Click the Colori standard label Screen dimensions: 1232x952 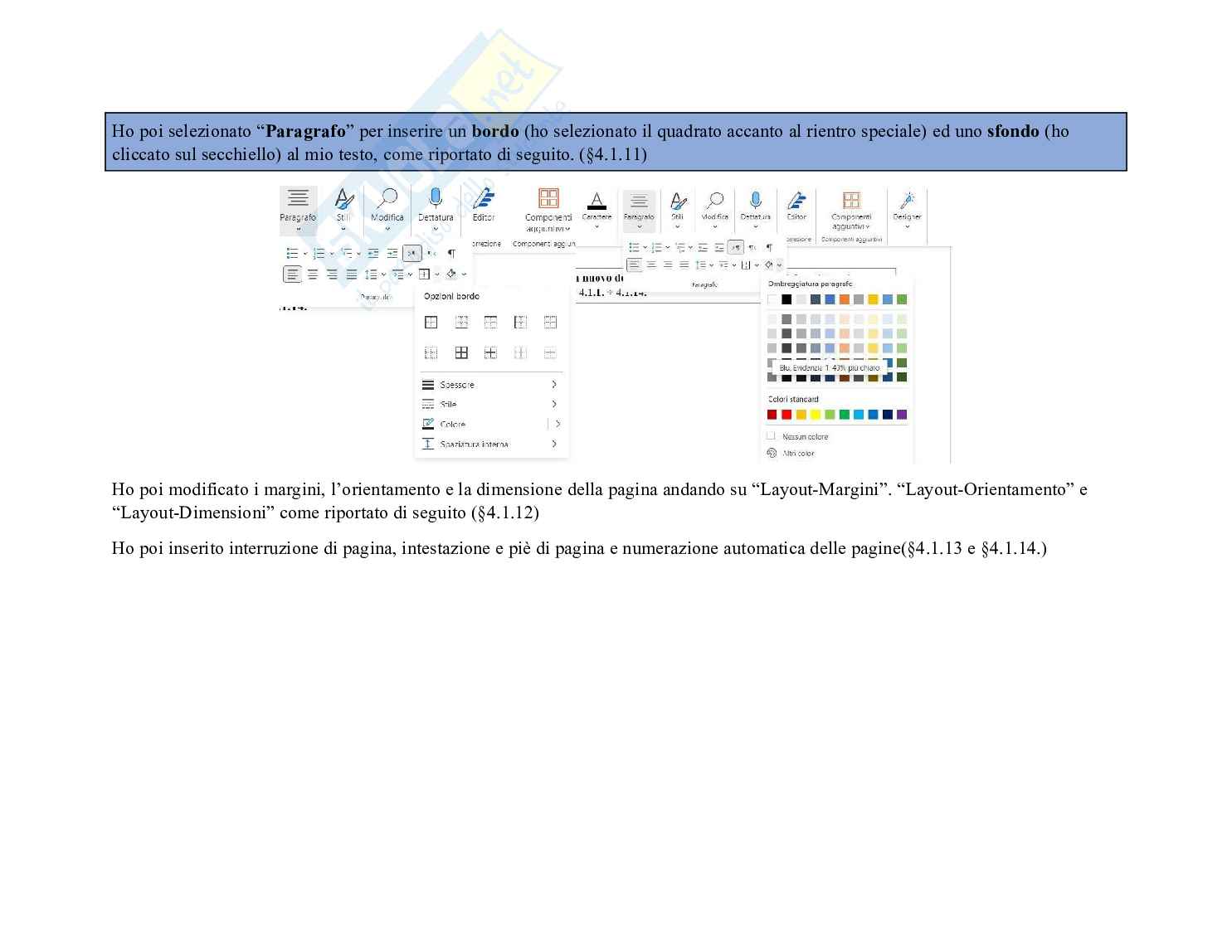793,399
